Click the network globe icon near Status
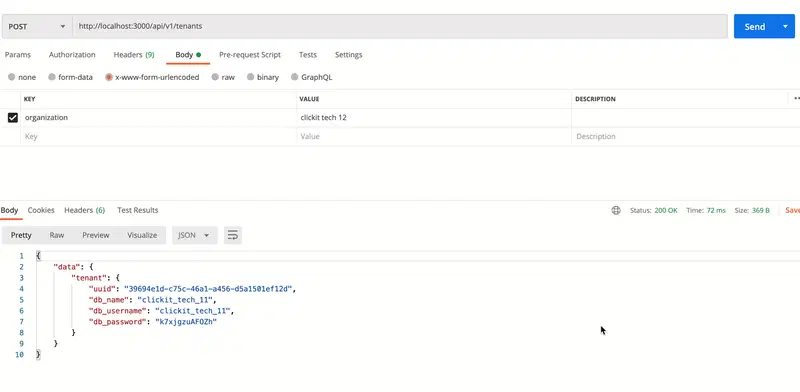 click(x=616, y=210)
